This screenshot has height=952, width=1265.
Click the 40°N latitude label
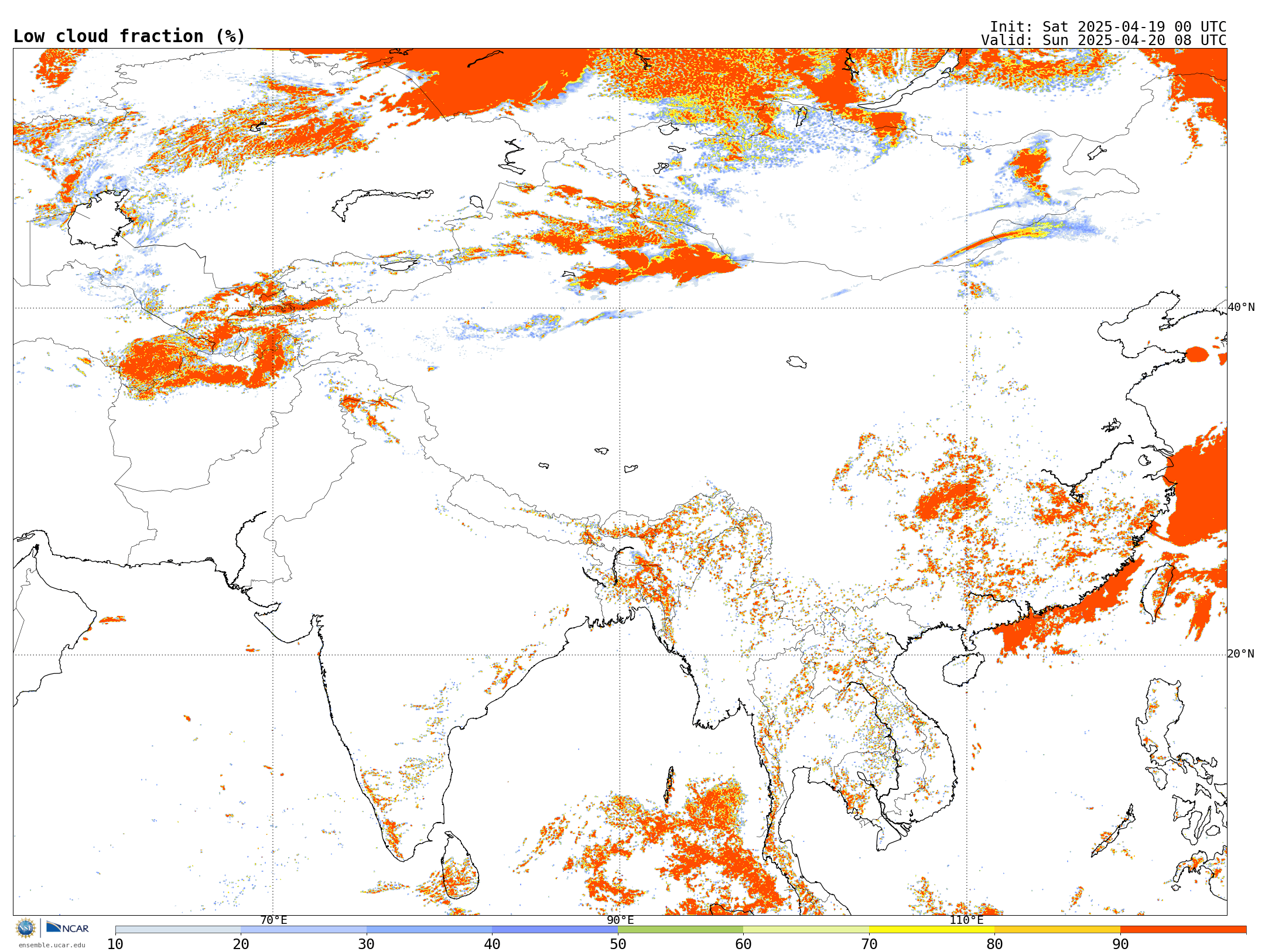[1241, 307]
